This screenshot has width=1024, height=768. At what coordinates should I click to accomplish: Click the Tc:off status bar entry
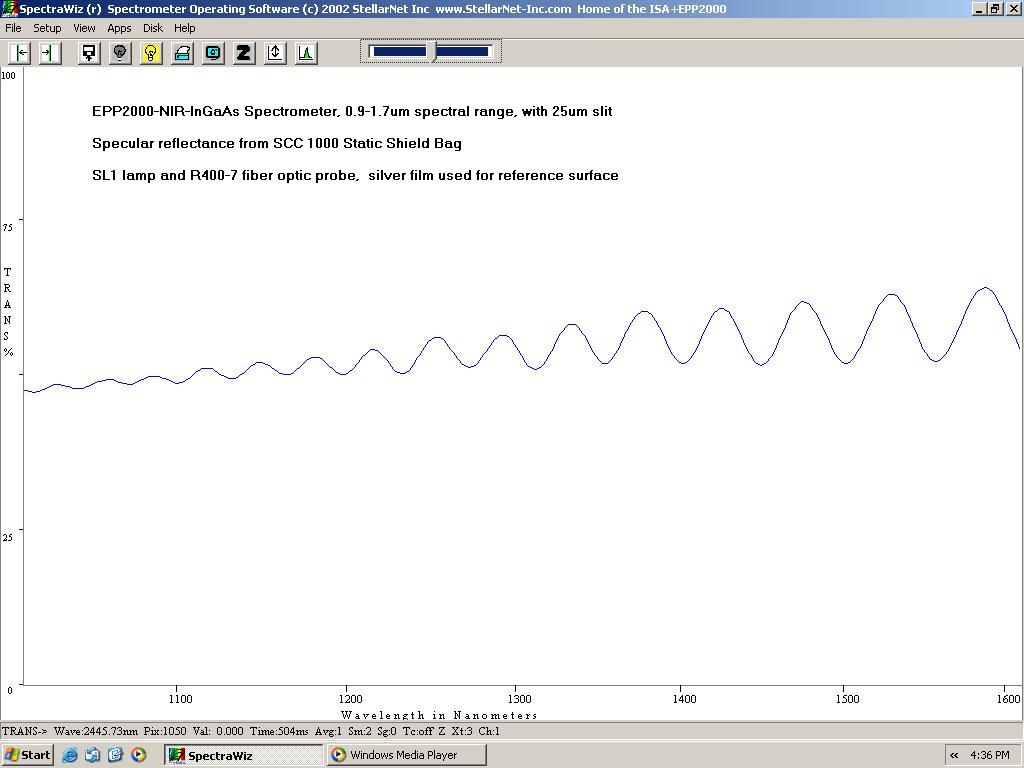419,731
